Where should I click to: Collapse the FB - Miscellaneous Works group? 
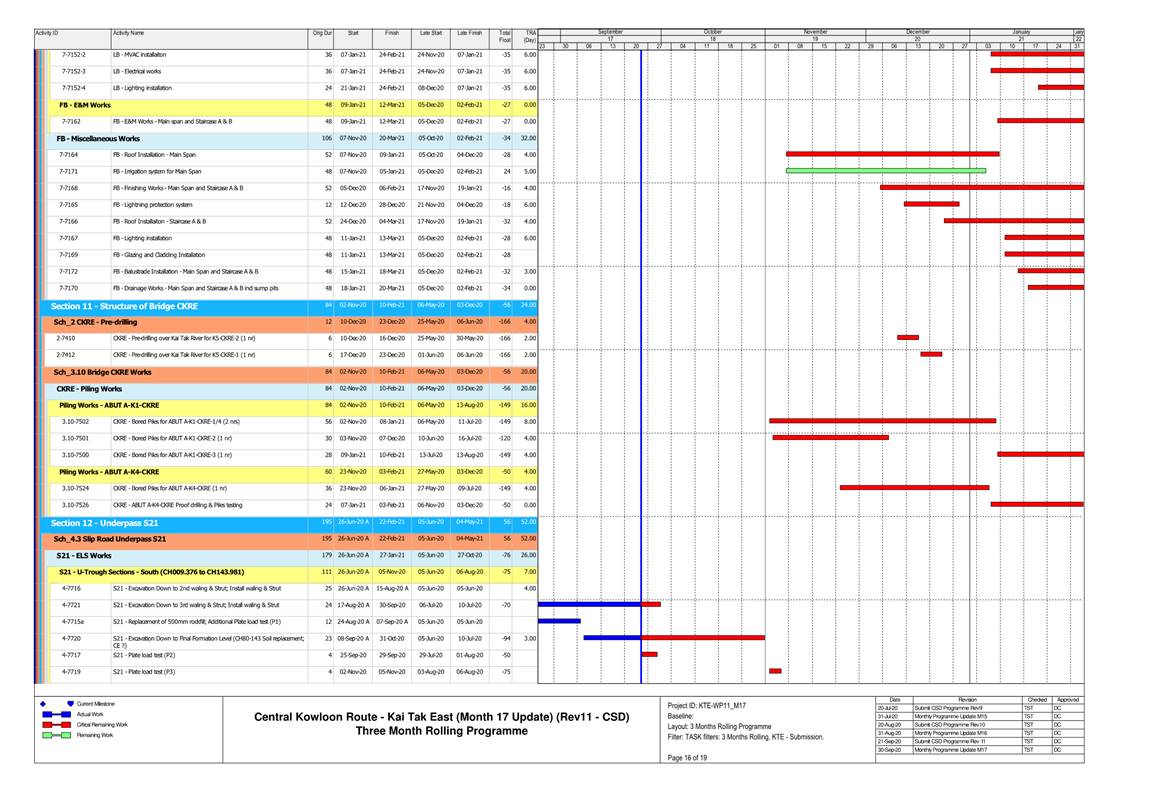click(98, 138)
